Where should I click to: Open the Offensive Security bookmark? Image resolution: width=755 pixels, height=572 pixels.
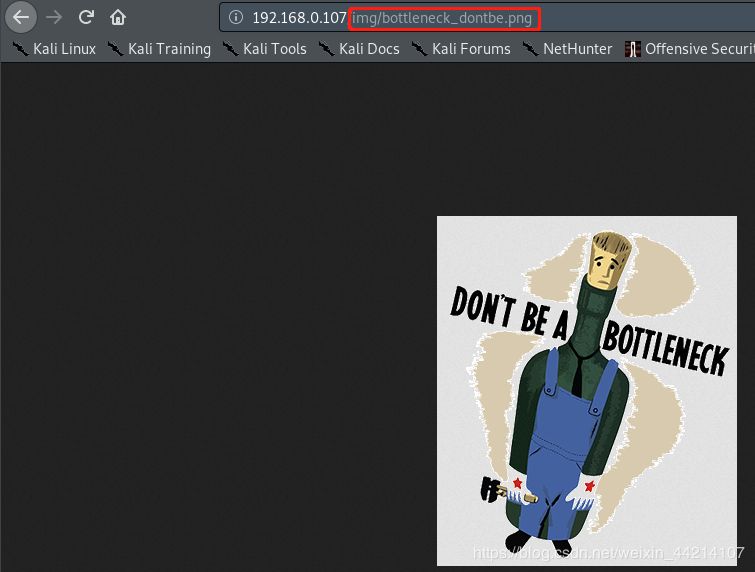tap(690, 49)
